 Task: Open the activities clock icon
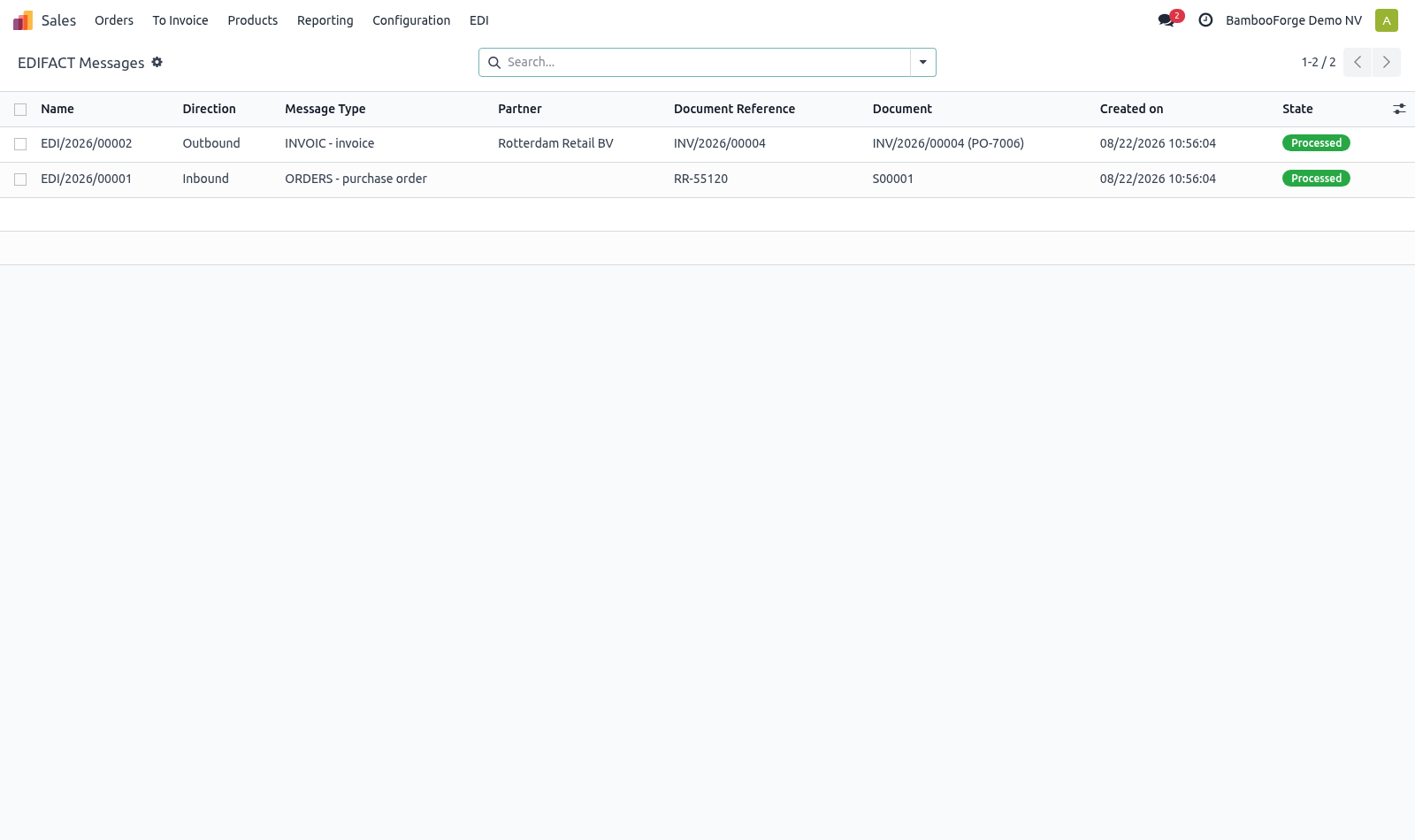[1205, 20]
